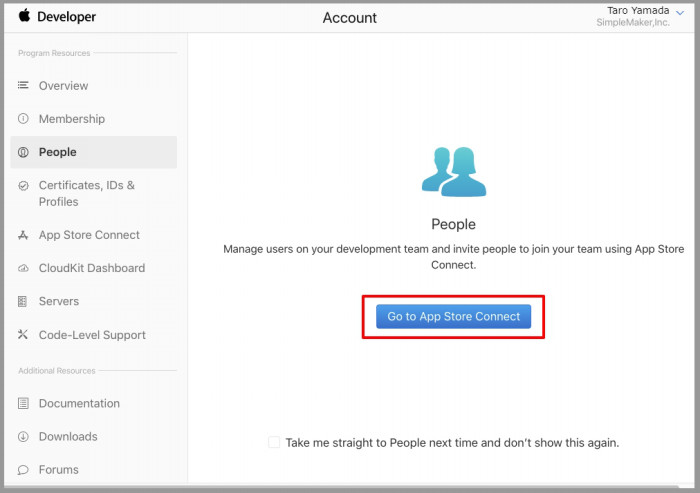Open App Store Connect sidebar item
This screenshot has height=493, width=700.
click(x=89, y=235)
